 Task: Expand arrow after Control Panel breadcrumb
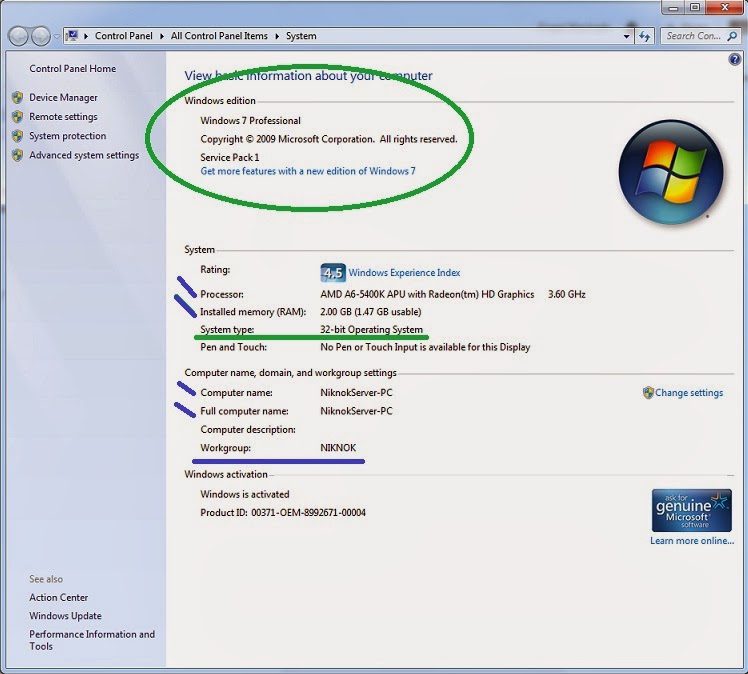click(162, 36)
